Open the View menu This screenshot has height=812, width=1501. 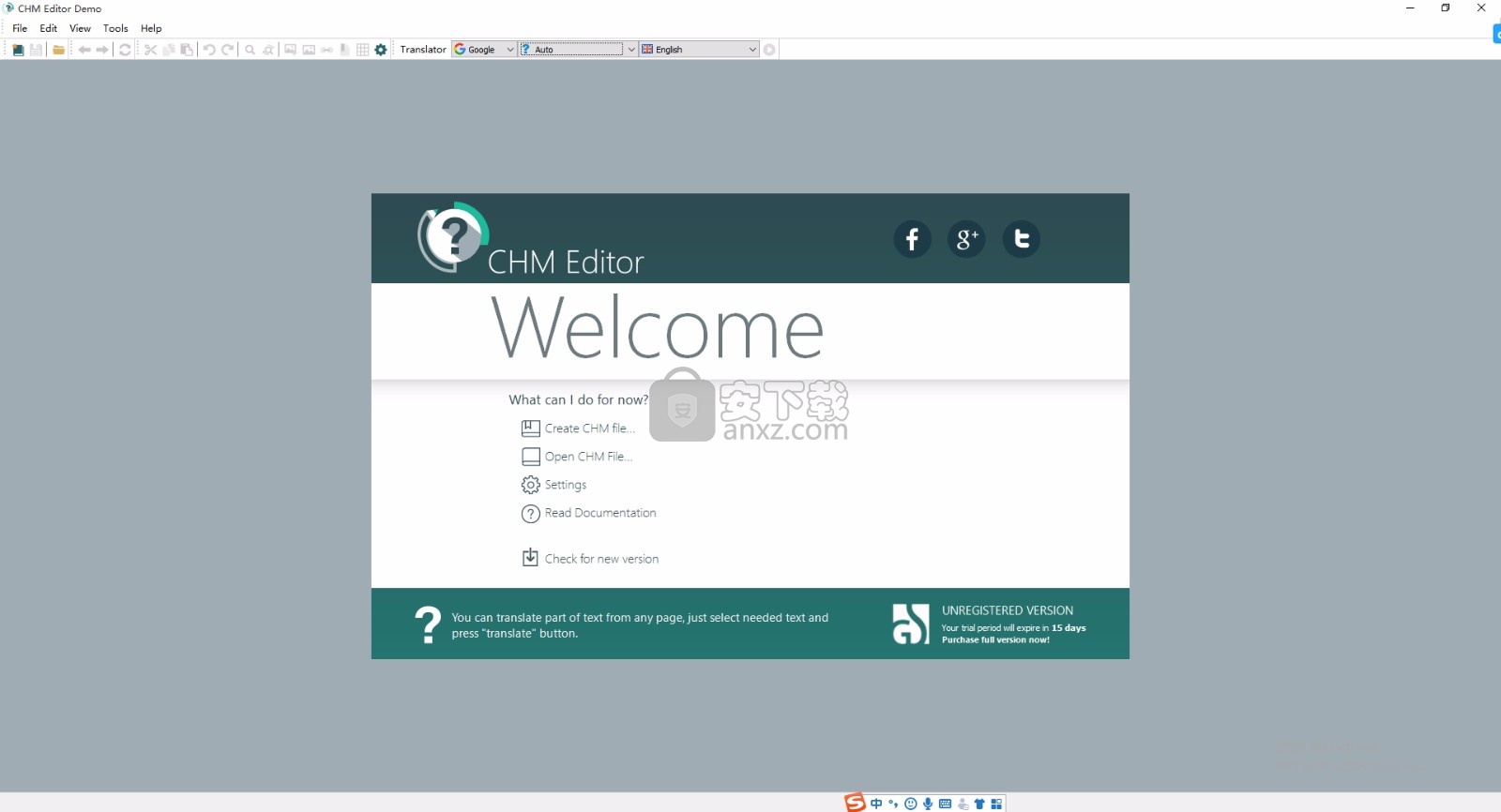click(80, 28)
